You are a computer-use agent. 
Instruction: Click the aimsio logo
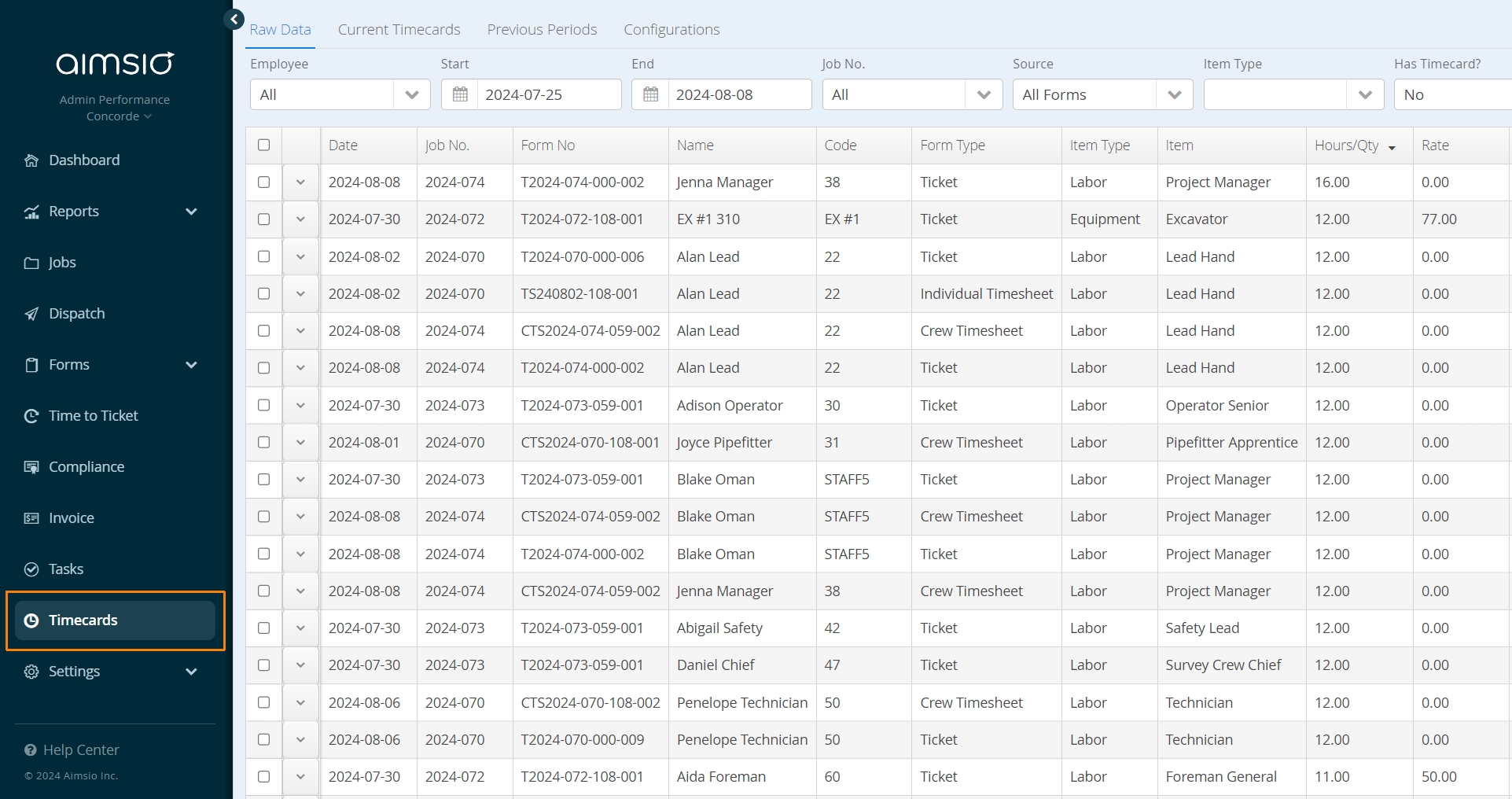coord(115,63)
